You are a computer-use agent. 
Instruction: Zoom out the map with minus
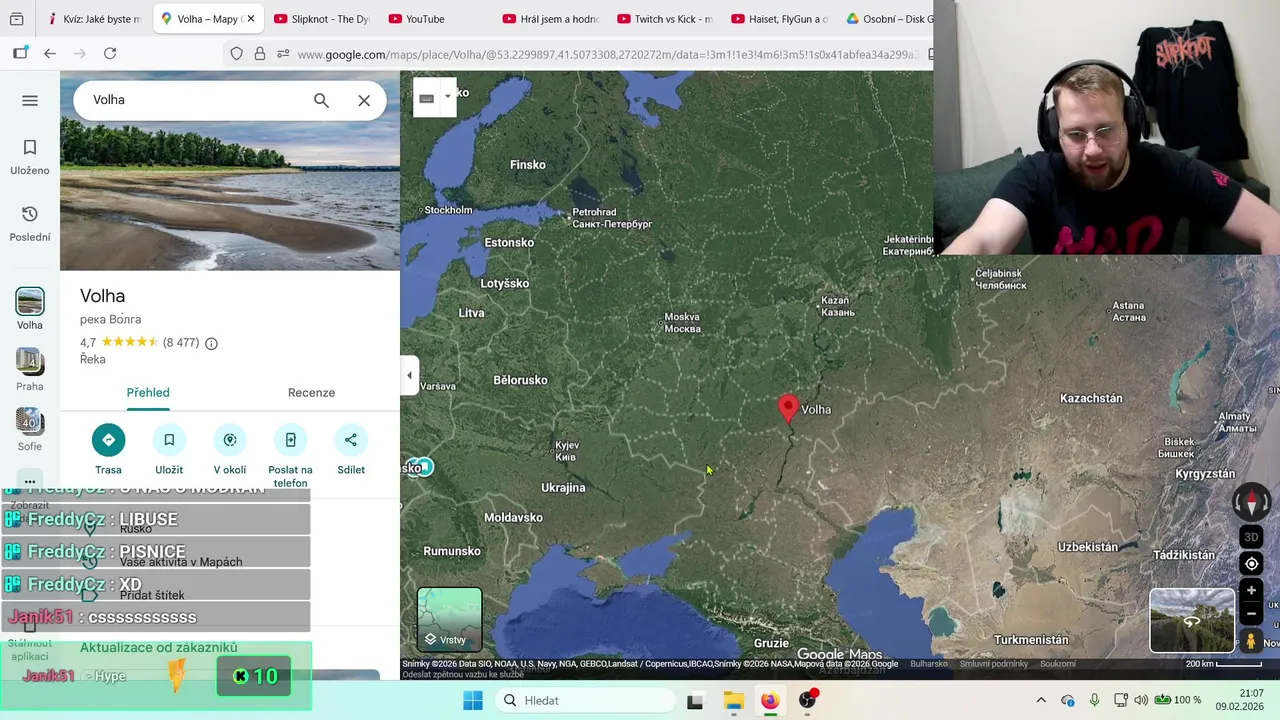(1251, 613)
